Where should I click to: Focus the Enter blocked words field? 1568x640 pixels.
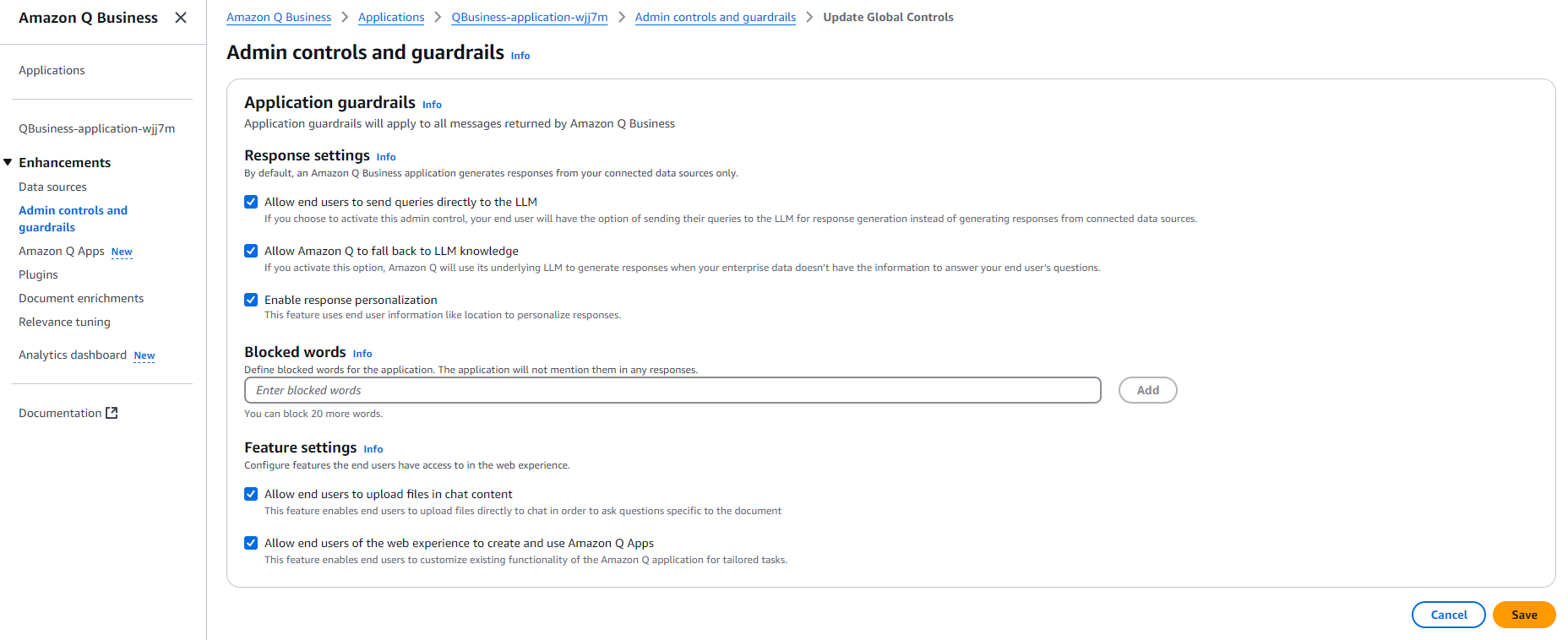(x=672, y=390)
